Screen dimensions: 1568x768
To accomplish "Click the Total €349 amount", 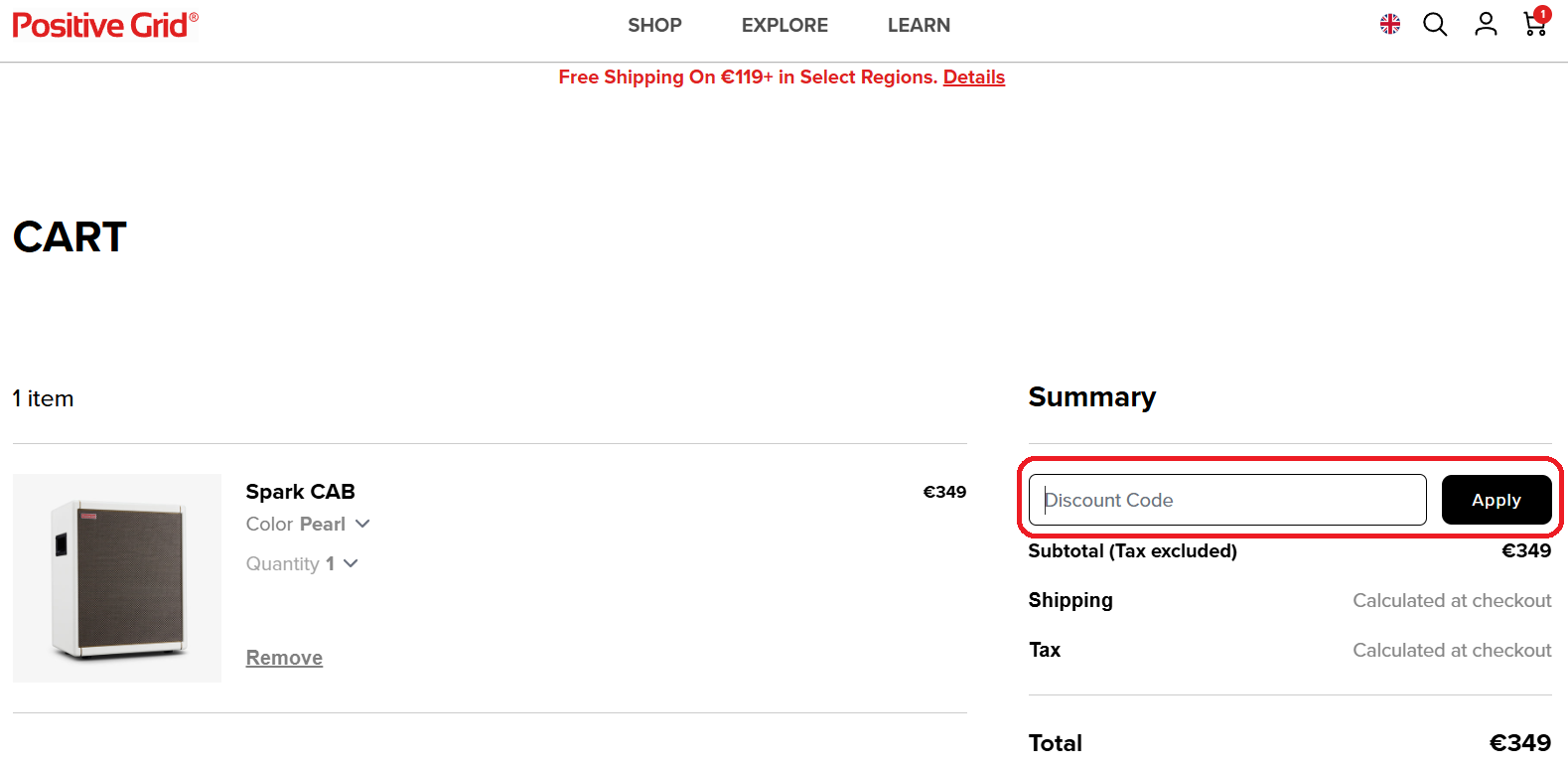I will [1519, 743].
